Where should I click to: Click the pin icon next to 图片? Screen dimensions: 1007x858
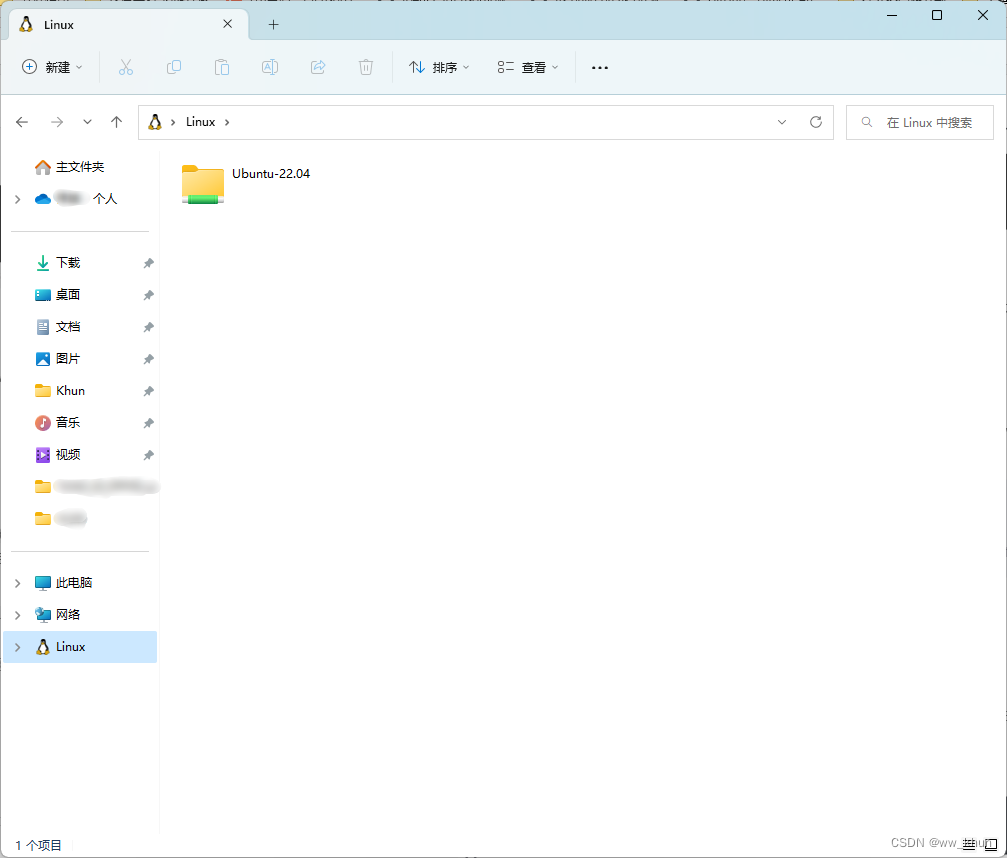(148, 359)
